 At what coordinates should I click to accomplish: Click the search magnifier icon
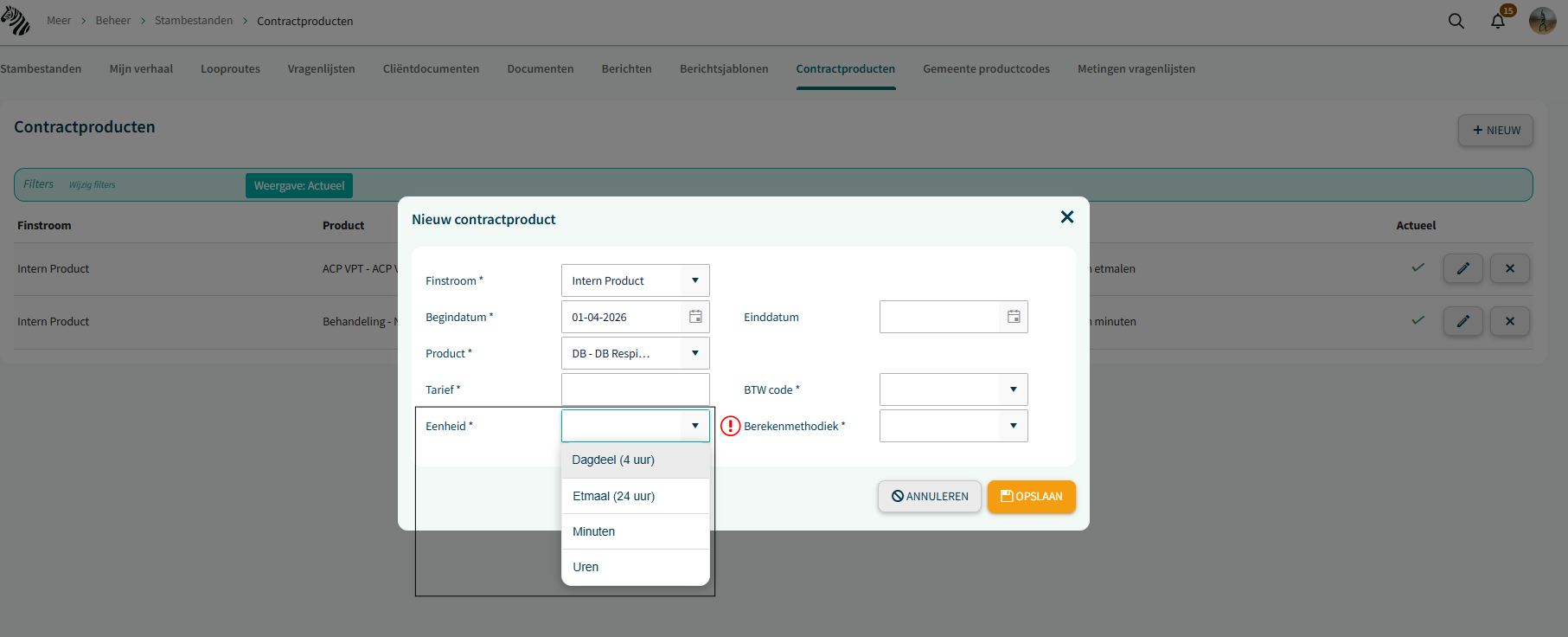point(1456,21)
